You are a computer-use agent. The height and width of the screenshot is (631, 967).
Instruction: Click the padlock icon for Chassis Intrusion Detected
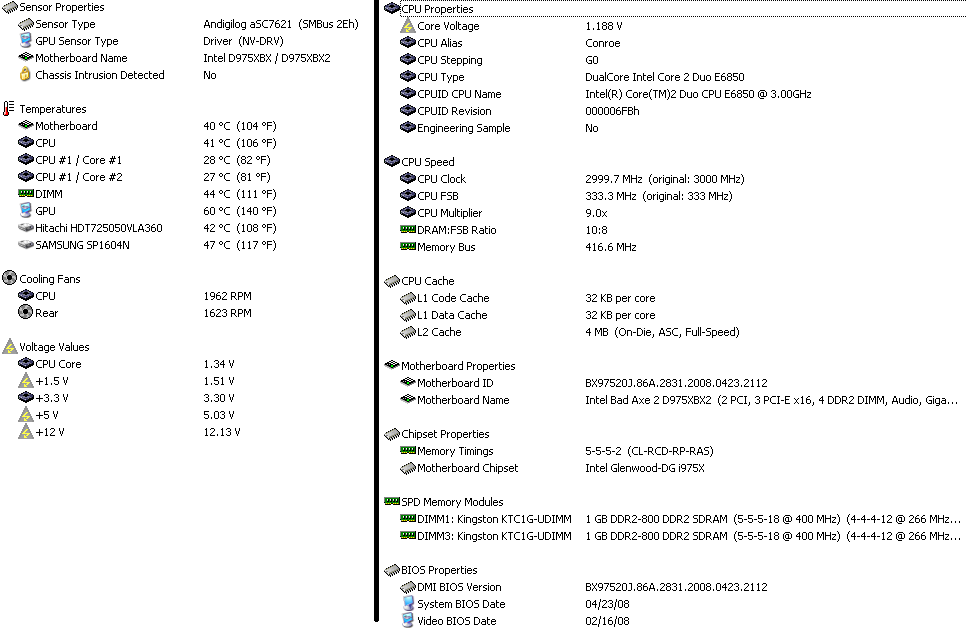tap(25, 75)
